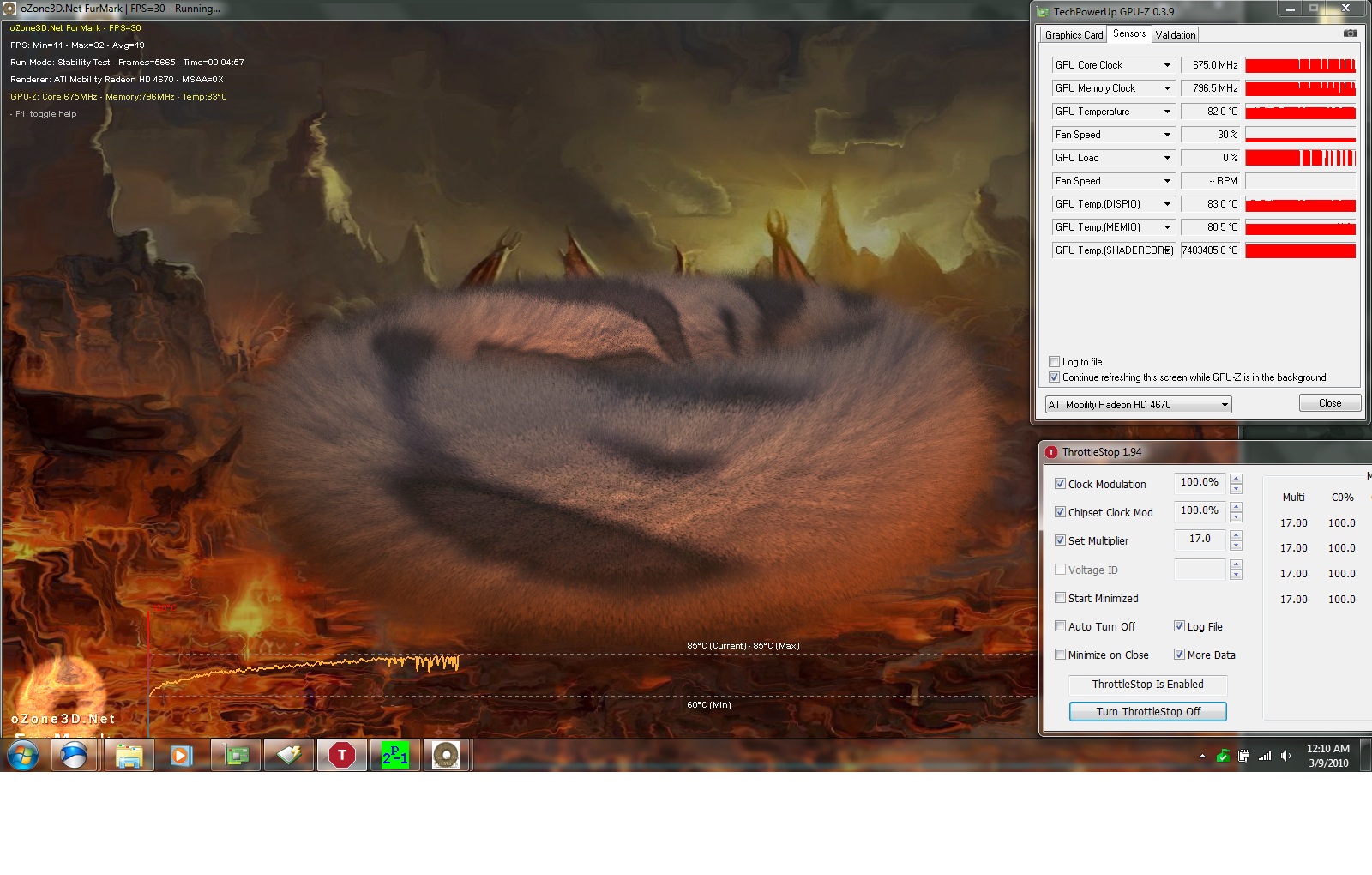Toggle the Chipset Clock Mod checkbox
The height and width of the screenshot is (875, 1372).
pyautogui.click(x=1060, y=512)
